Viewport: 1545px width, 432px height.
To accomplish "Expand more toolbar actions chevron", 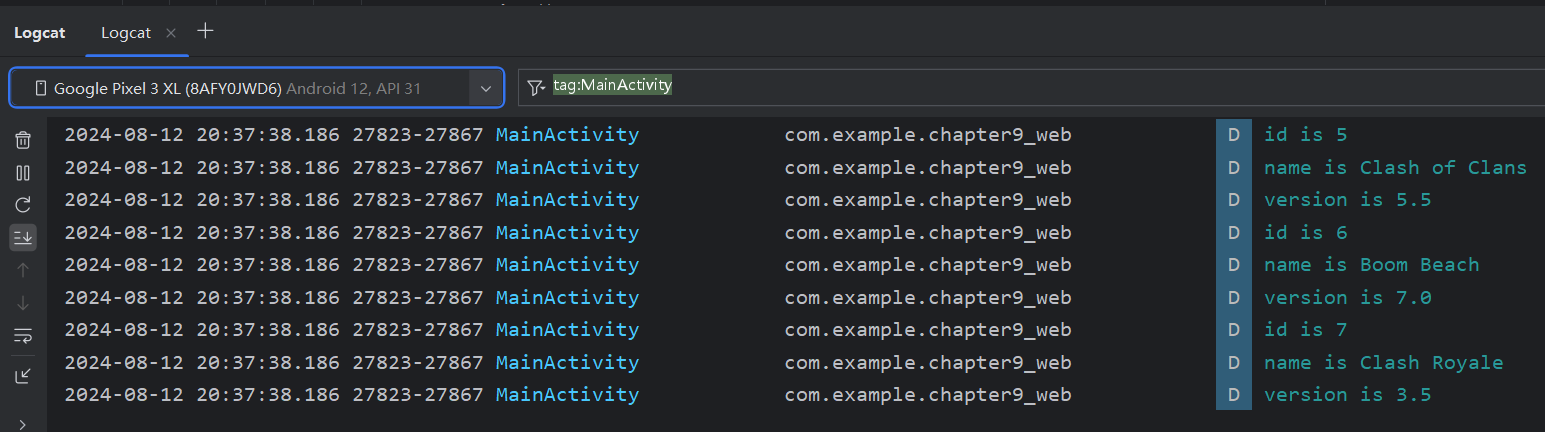I will click(x=23, y=424).
